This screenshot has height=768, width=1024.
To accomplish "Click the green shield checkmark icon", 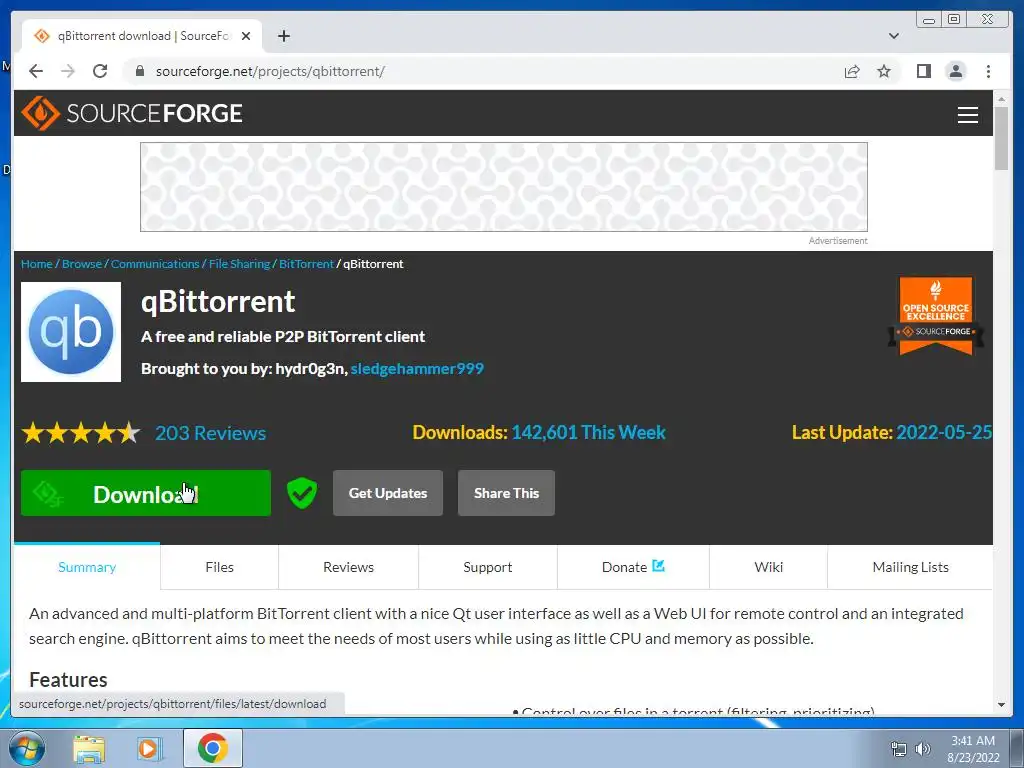I will [x=302, y=493].
